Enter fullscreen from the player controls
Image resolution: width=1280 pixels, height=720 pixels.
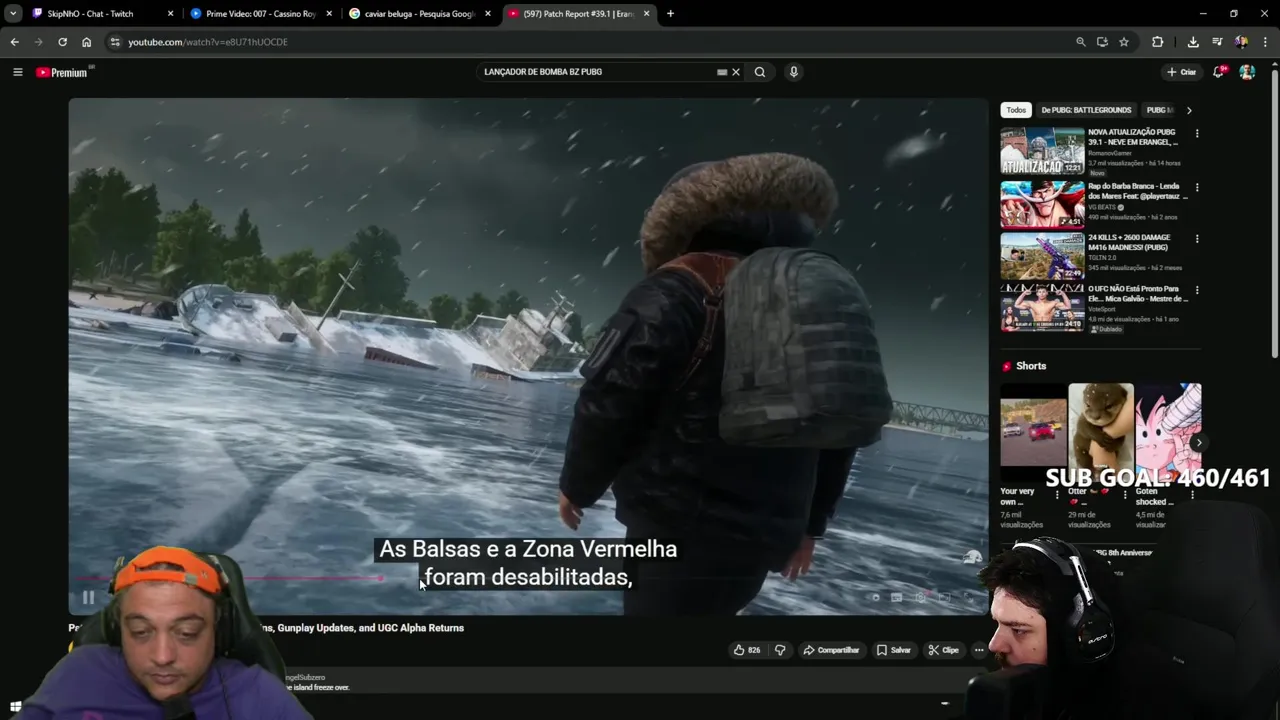tap(967, 598)
